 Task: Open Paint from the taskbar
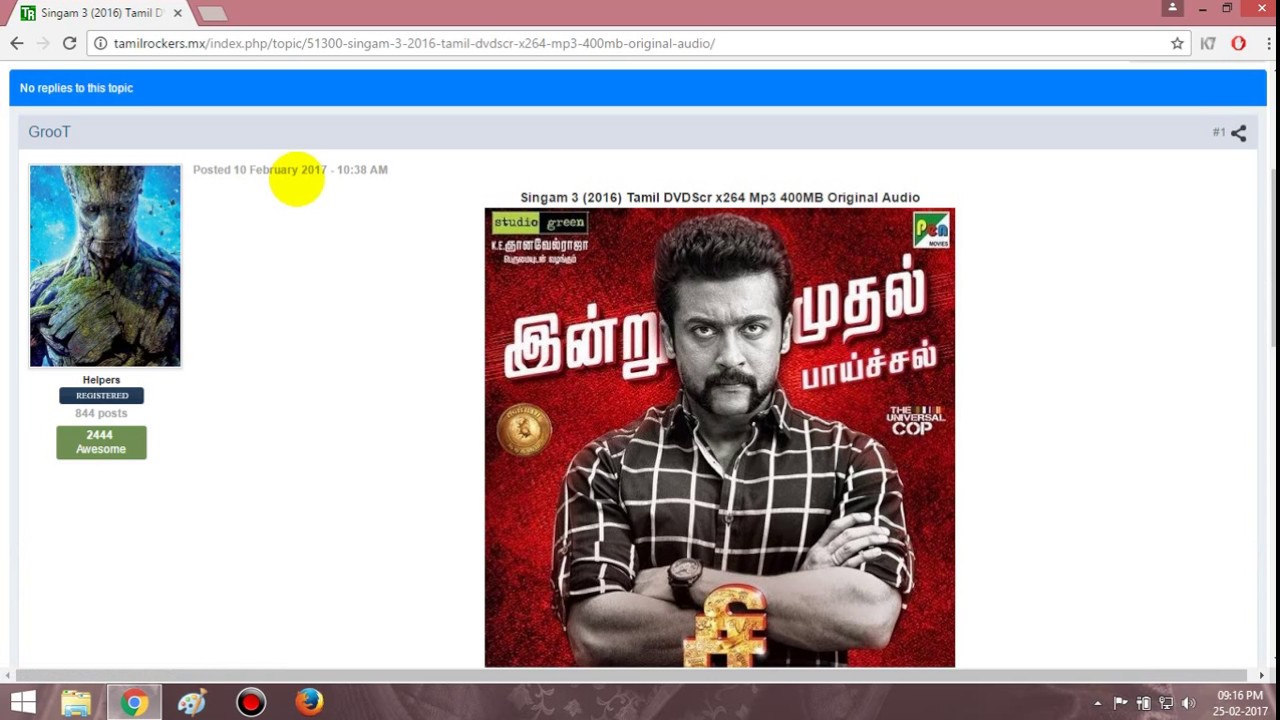[192, 703]
